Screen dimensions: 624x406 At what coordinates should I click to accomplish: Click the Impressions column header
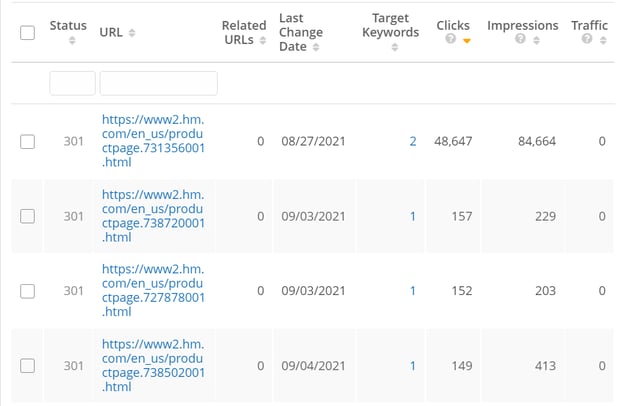tap(523, 25)
